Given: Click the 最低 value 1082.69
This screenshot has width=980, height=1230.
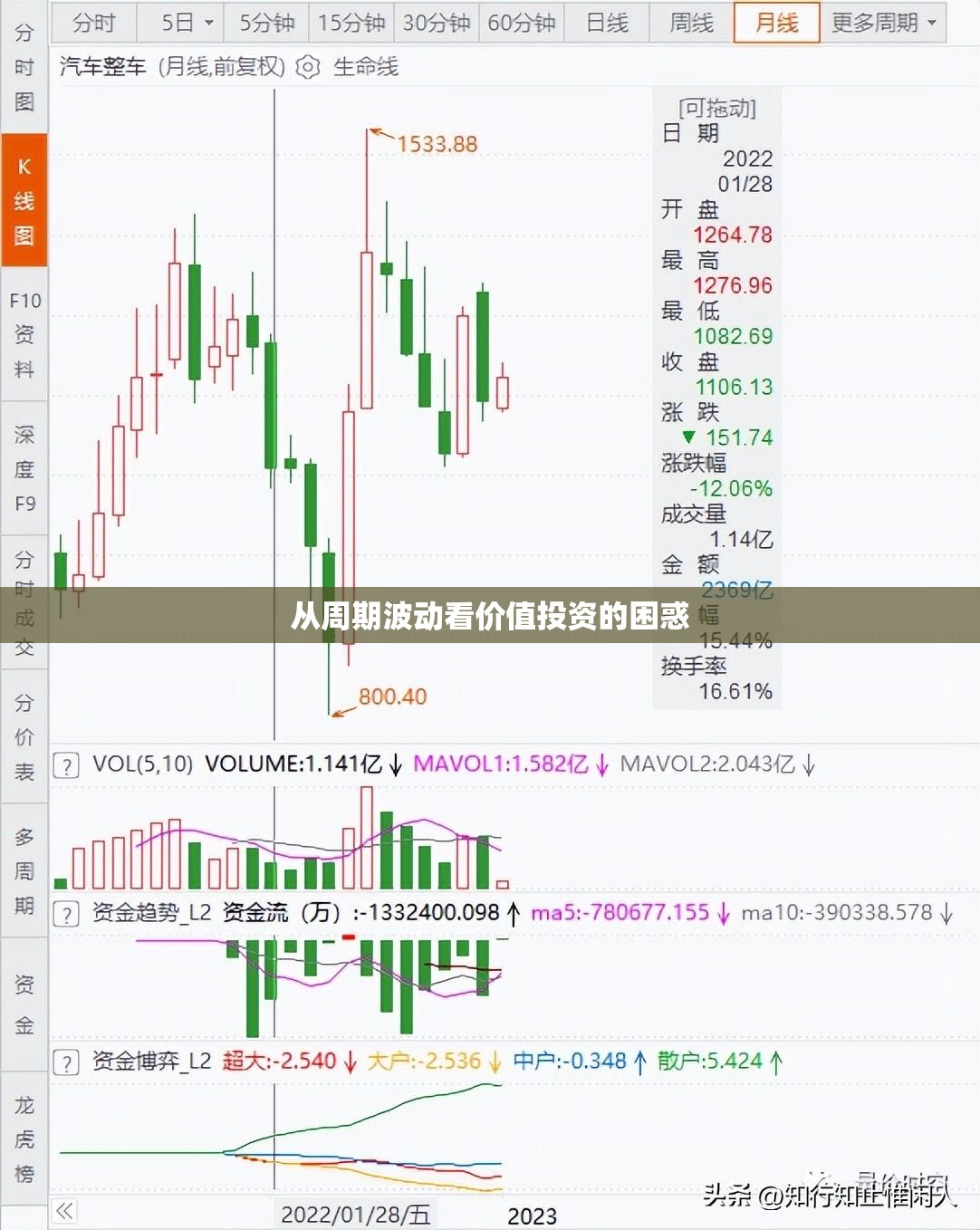Looking at the screenshot, I should [733, 336].
